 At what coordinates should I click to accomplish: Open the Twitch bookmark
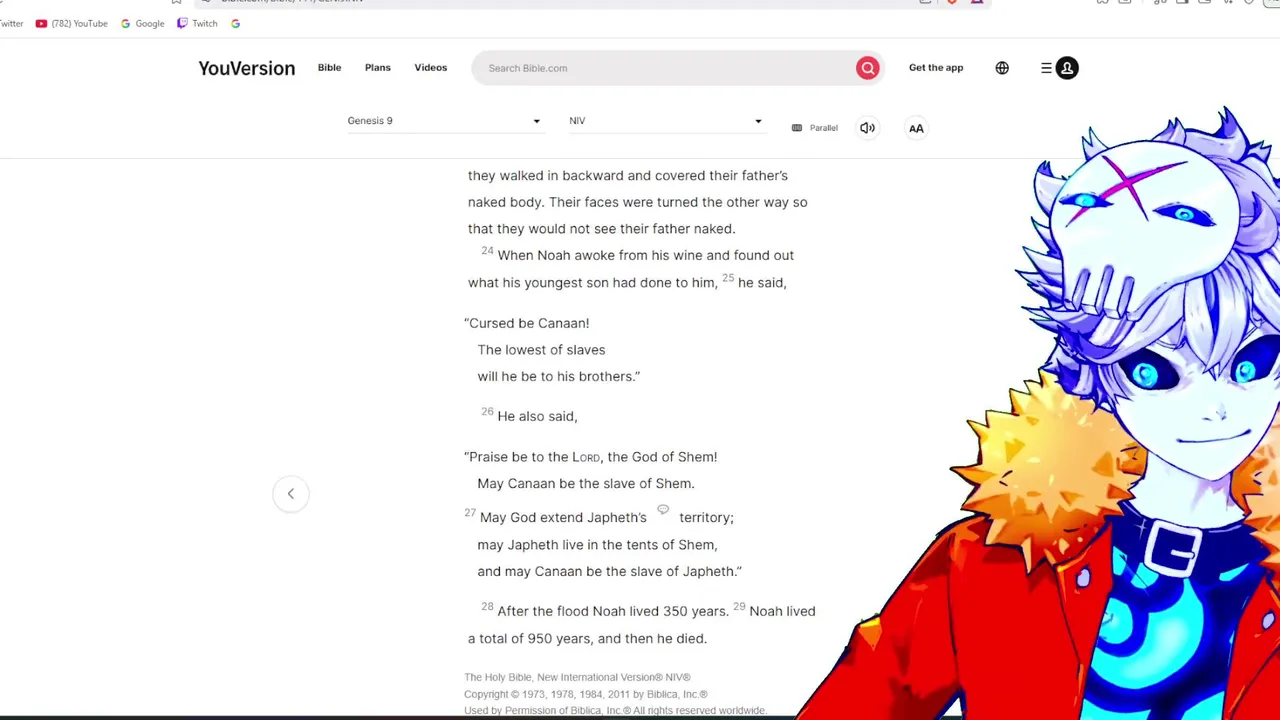click(197, 23)
